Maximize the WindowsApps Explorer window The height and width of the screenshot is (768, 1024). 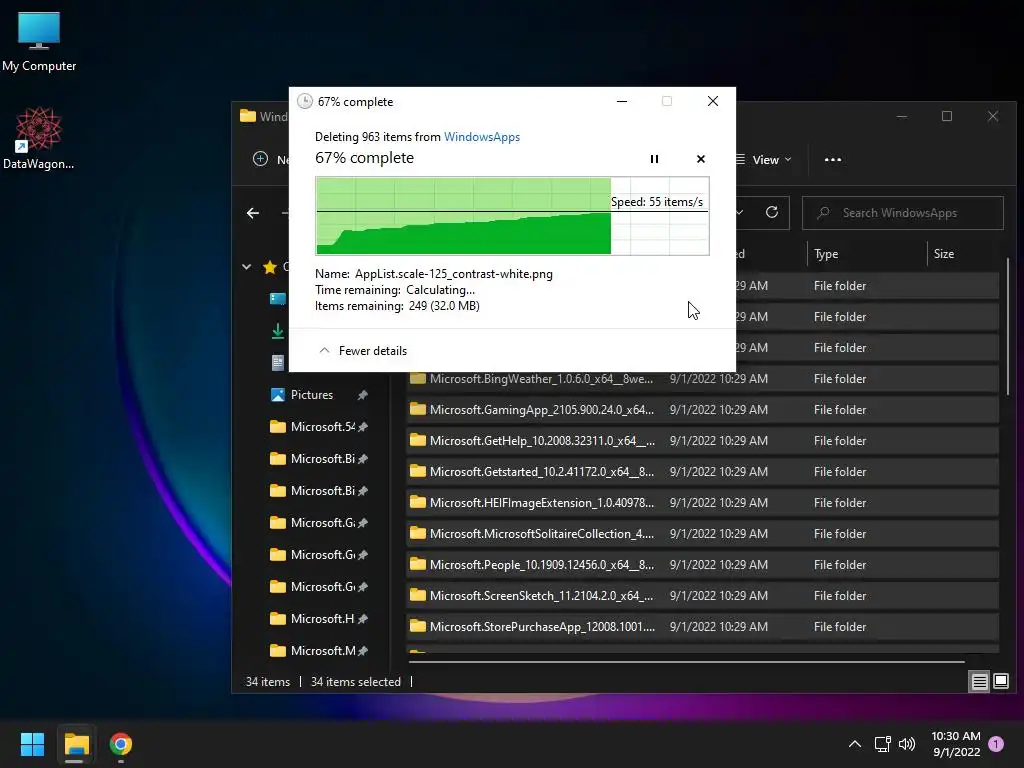click(x=947, y=116)
